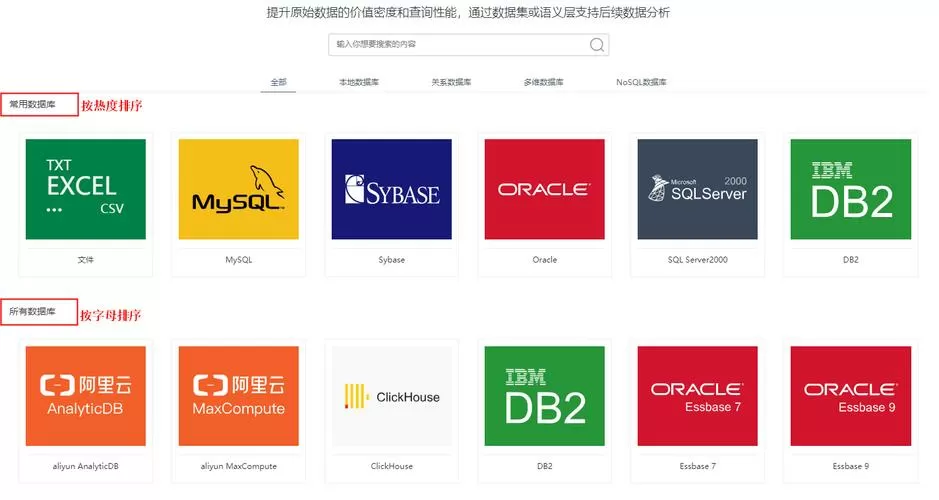939x500 pixels.
Task: Choose the SQL Server 2000 tile
Action: tap(698, 189)
